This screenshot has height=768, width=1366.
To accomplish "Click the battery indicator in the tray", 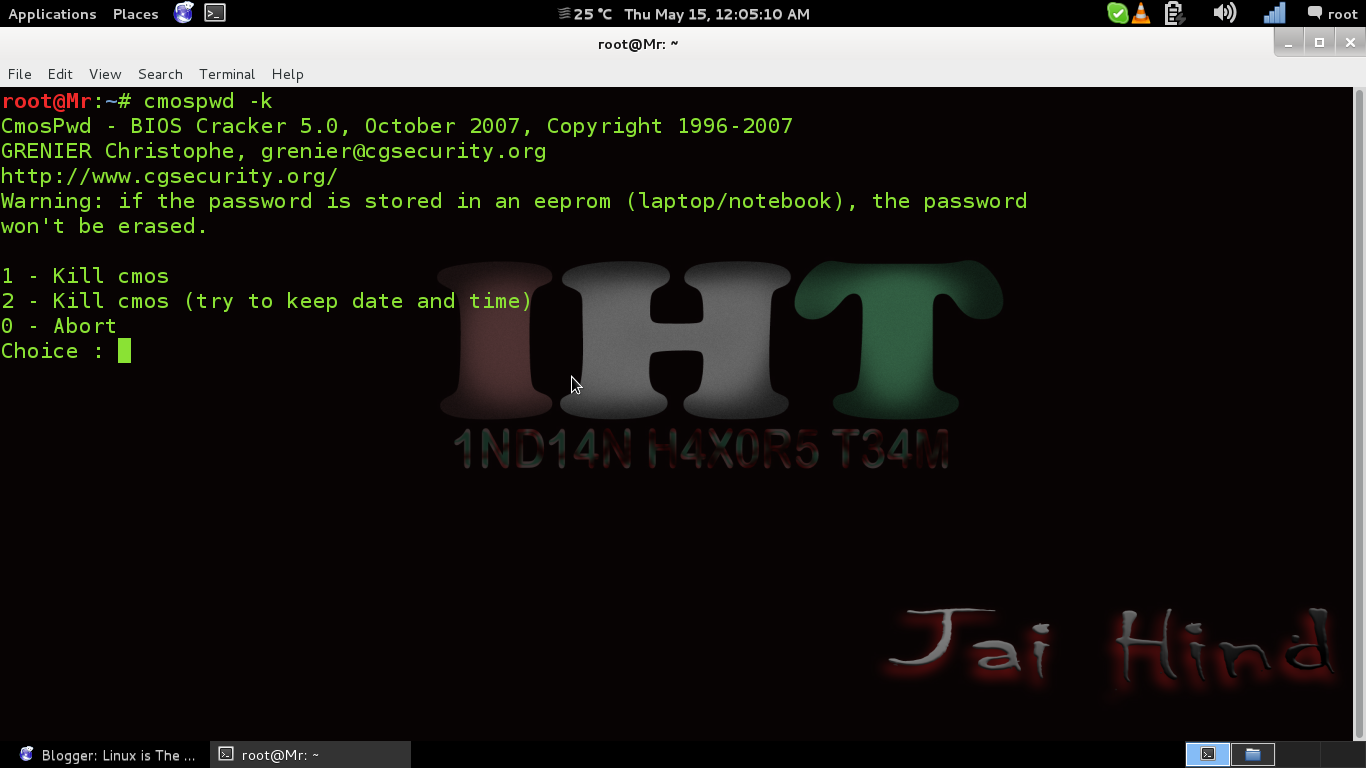I will pos(1174,13).
